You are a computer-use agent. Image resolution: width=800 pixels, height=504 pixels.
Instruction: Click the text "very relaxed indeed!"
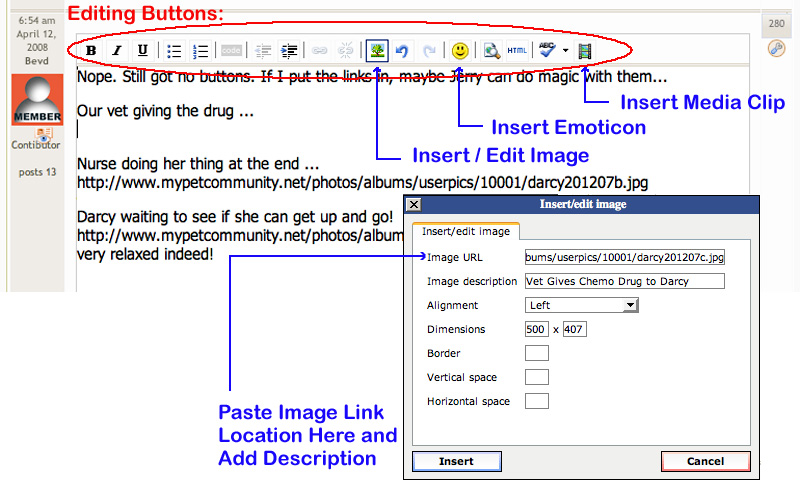(x=145, y=254)
